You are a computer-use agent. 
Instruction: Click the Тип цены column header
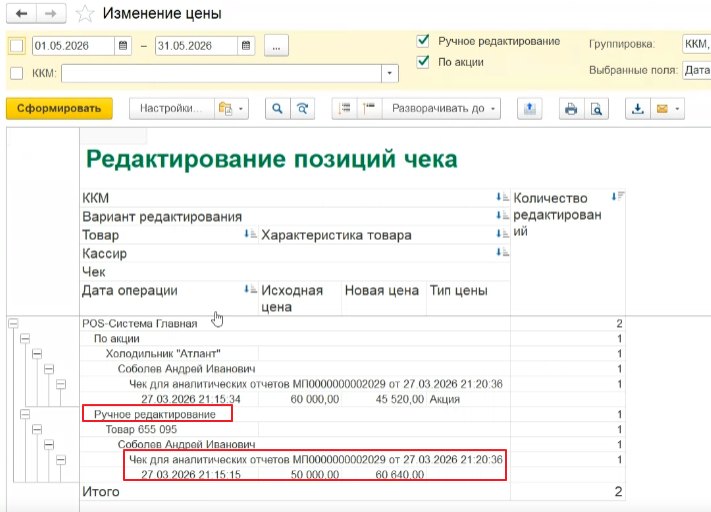click(468, 298)
